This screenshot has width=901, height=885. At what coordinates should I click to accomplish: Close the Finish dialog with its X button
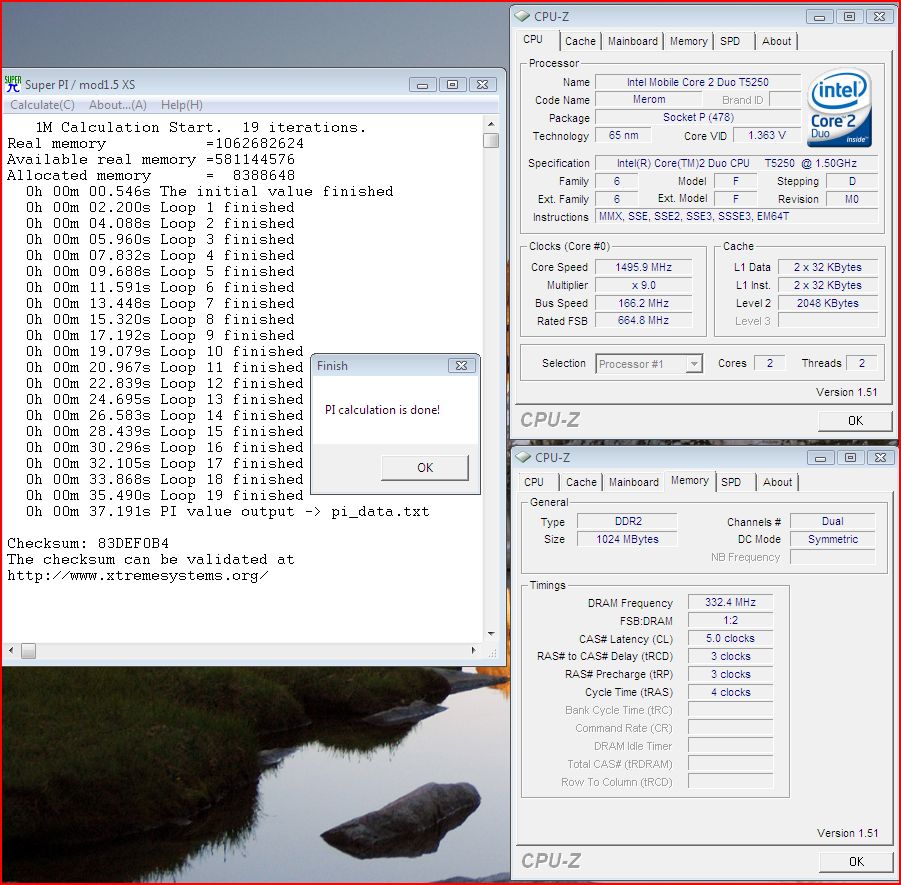[x=461, y=365]
